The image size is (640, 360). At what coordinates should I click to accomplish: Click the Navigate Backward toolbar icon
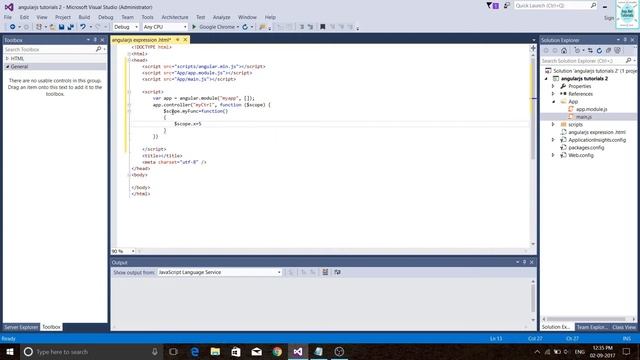(x=12, y=27)
